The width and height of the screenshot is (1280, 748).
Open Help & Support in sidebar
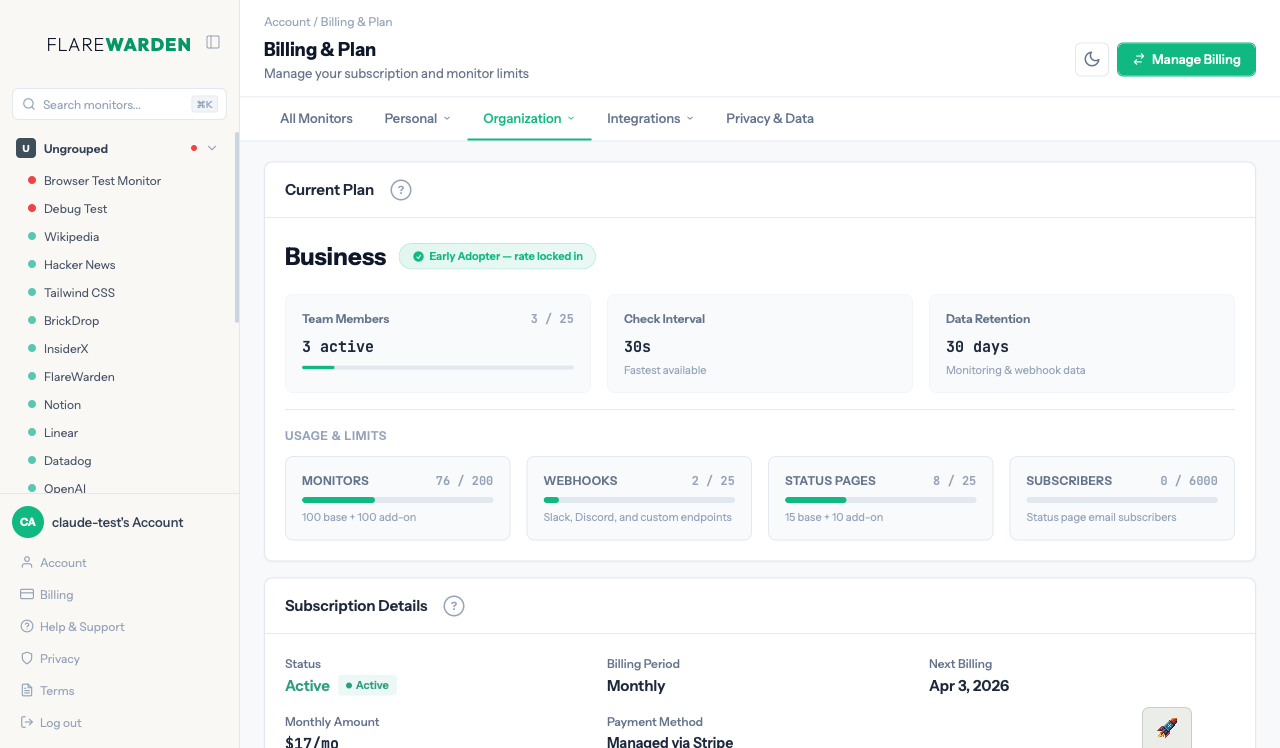point(82,627)
